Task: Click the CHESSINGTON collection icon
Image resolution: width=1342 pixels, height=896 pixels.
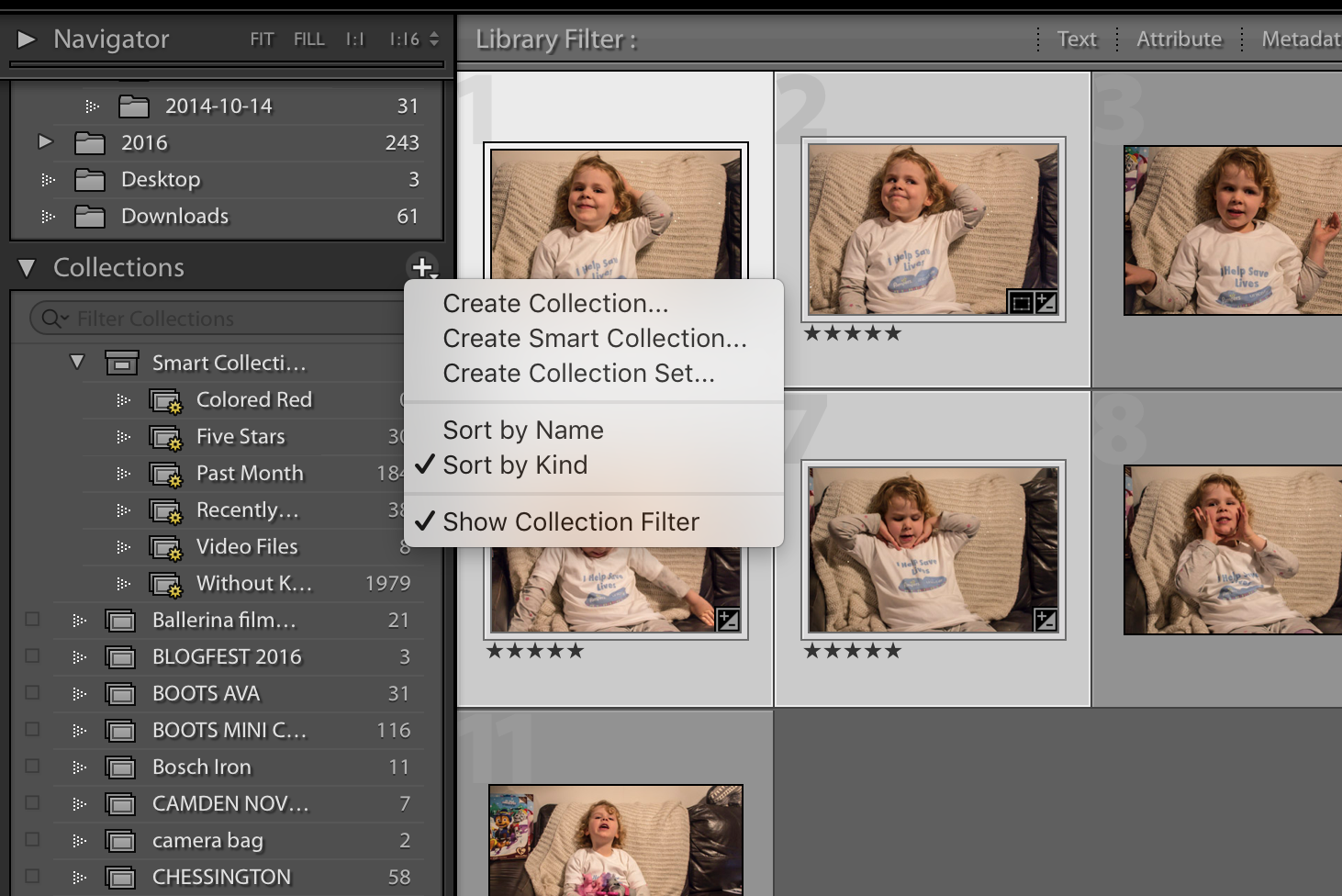Action: (120, 879)
